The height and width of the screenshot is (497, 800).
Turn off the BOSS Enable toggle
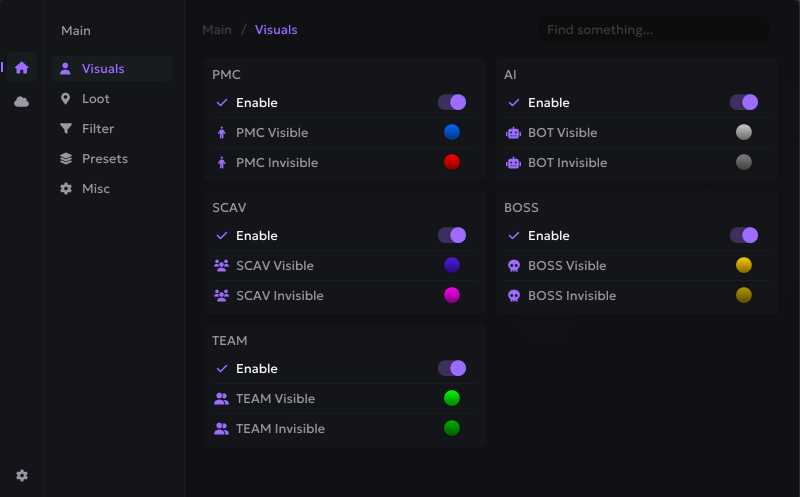coord(744,235)
